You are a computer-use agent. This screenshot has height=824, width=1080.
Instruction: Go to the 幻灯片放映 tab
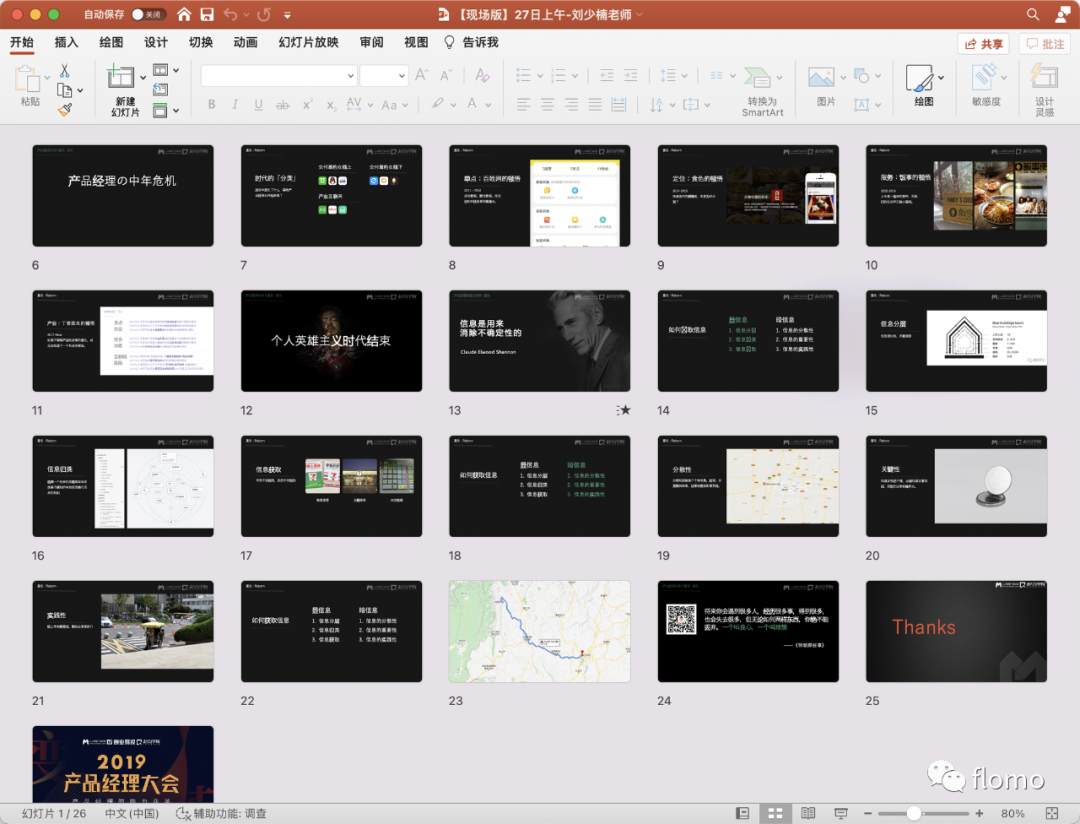pos(309,43)
